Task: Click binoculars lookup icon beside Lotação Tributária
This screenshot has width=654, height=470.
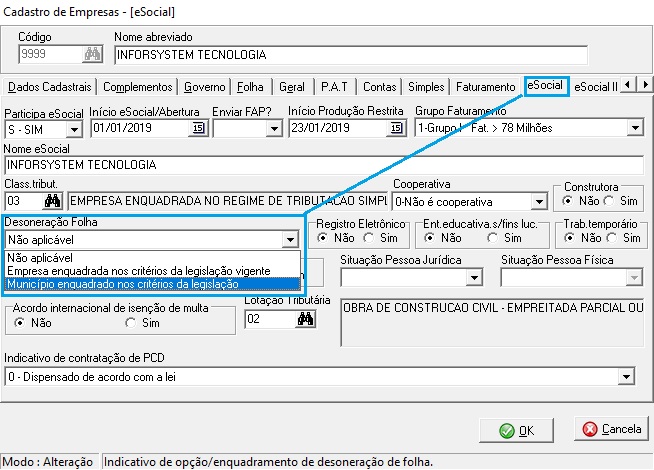Action: (306, 320)
